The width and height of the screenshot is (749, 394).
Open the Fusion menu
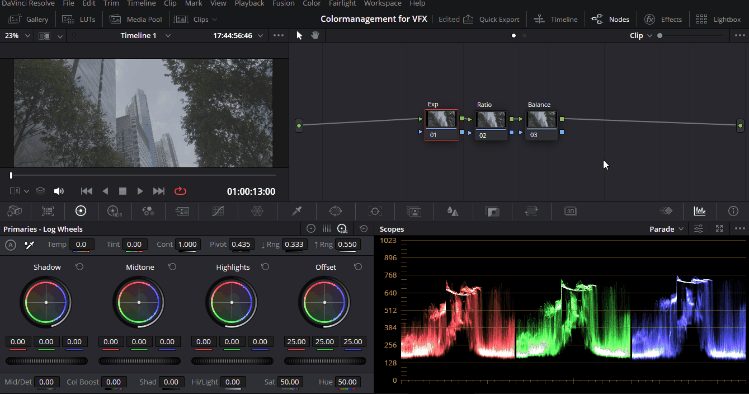283,3
